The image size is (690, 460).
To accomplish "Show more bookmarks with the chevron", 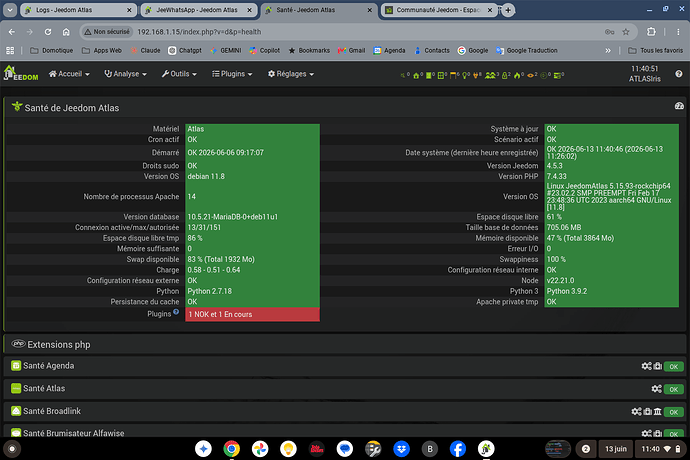I will [x=608, y=51].
